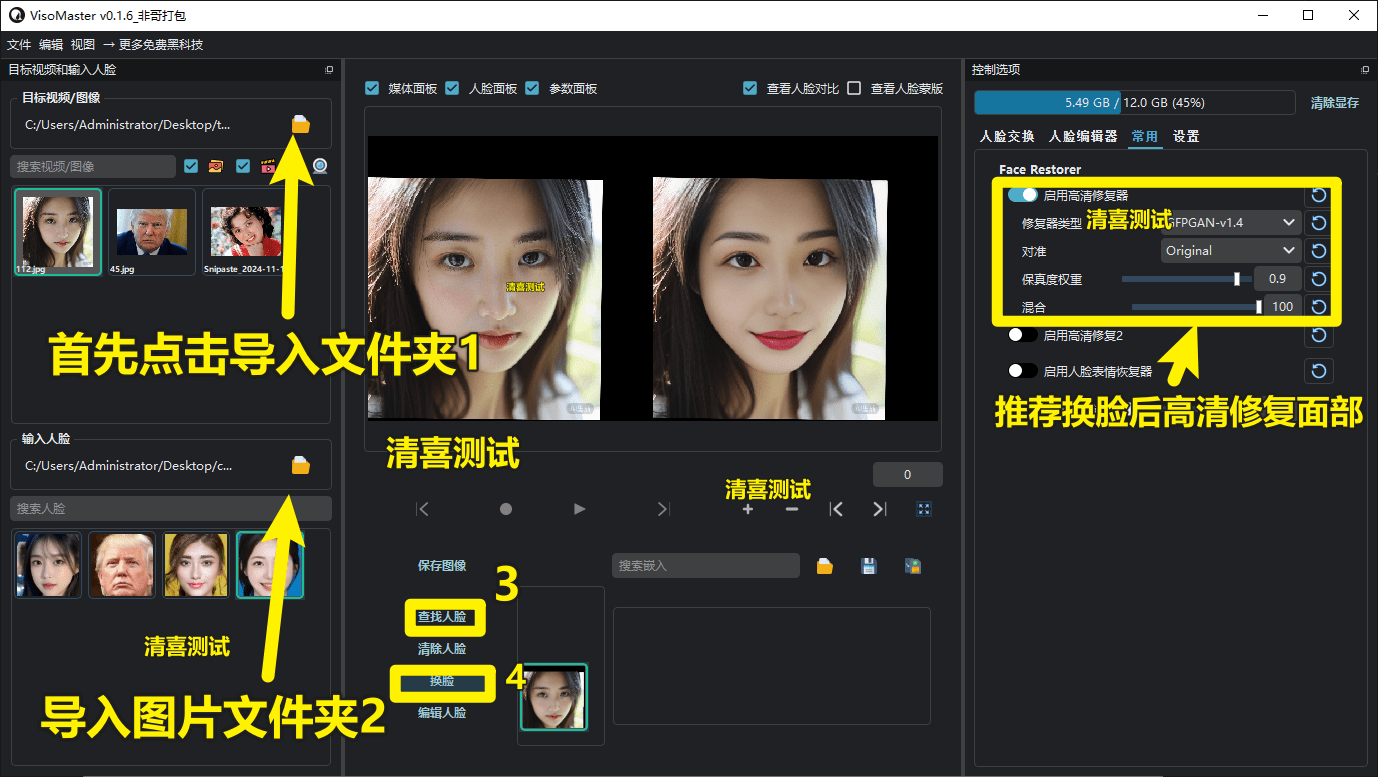The image size is (1378, 777).
Task: Open the 文件 menu
Action: click(19, 45)
